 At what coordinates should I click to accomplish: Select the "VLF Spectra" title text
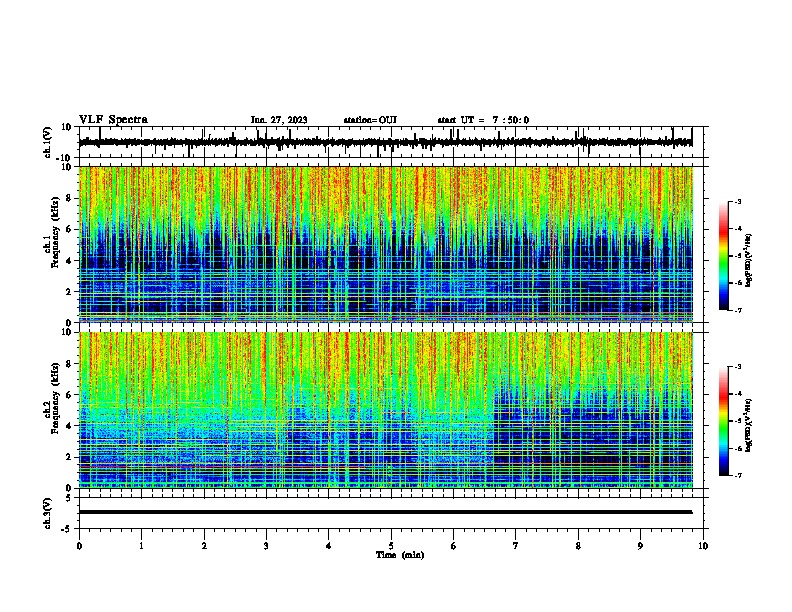[113, 120]
